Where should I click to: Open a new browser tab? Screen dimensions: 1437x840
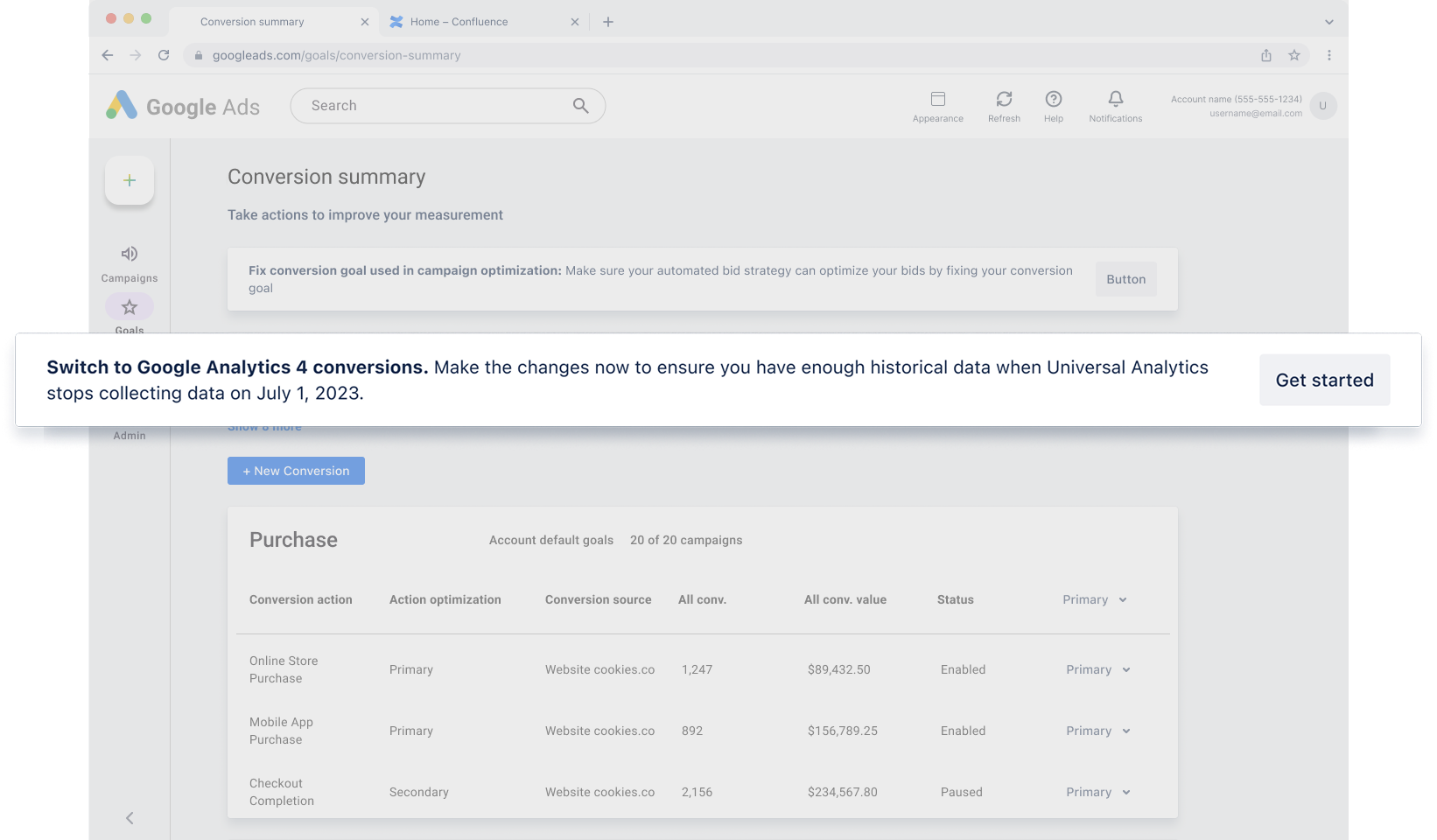[x=608, y=22]
